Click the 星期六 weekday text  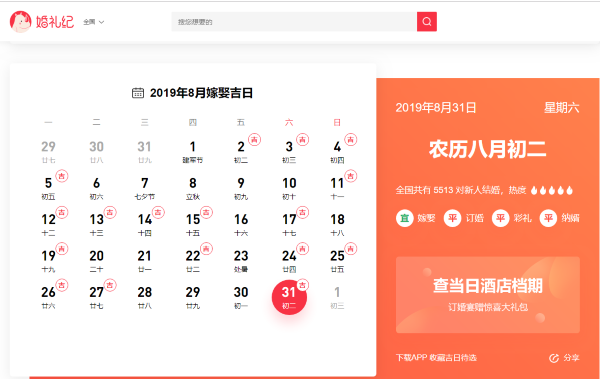point(562,108)
